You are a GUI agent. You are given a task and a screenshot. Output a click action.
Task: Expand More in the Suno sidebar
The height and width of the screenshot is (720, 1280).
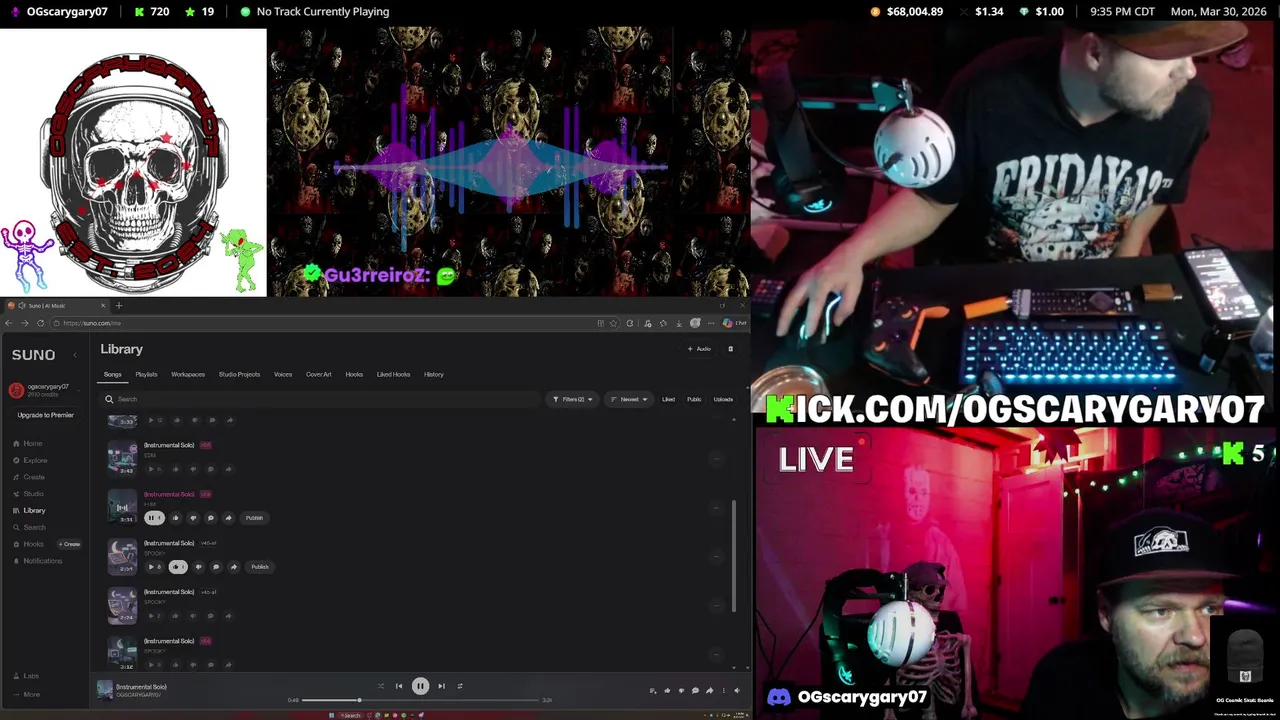pos(27,694)
